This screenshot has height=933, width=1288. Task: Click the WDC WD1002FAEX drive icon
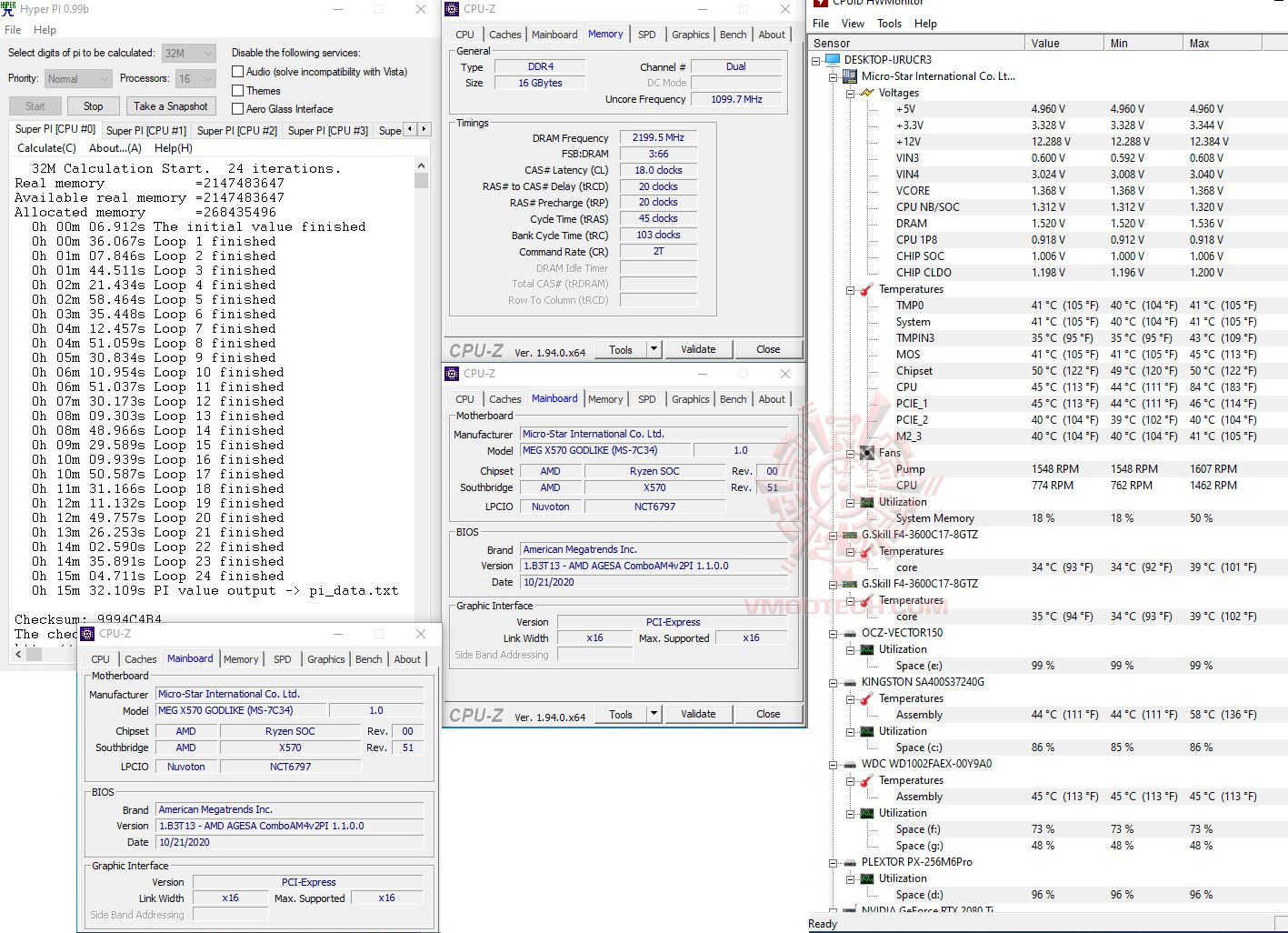849,764
